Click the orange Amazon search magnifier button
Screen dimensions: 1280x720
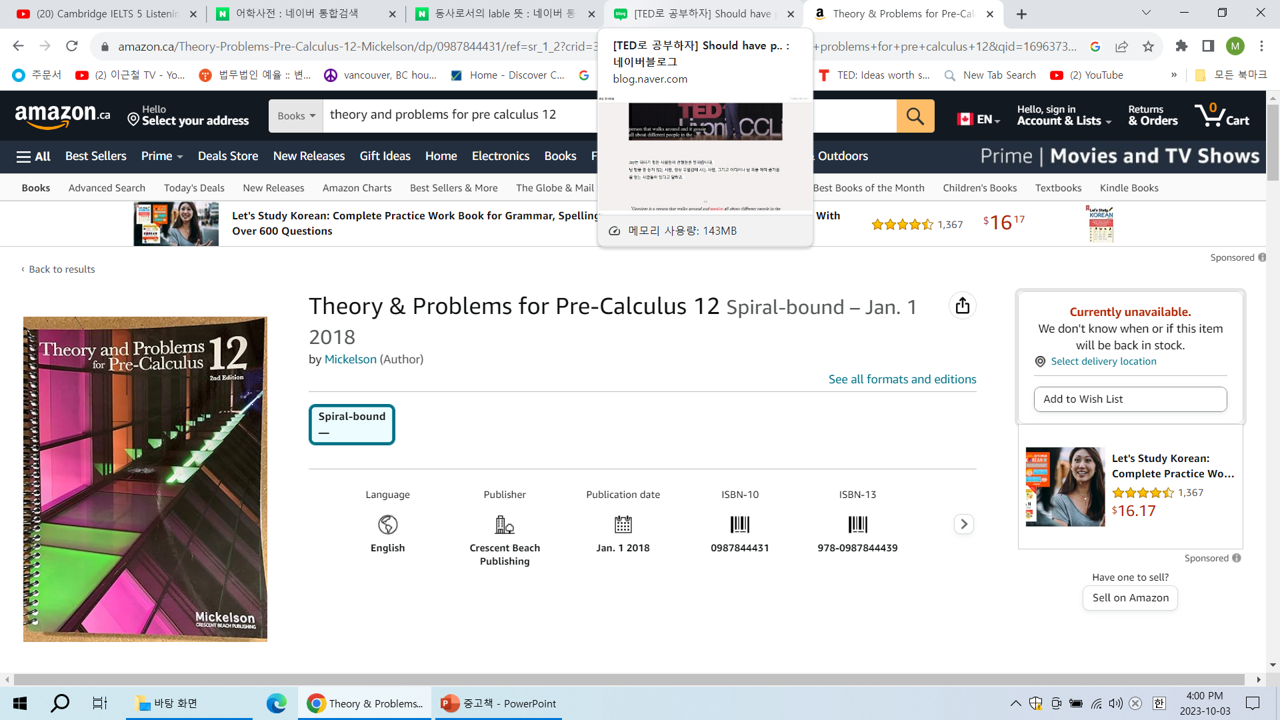915,116
